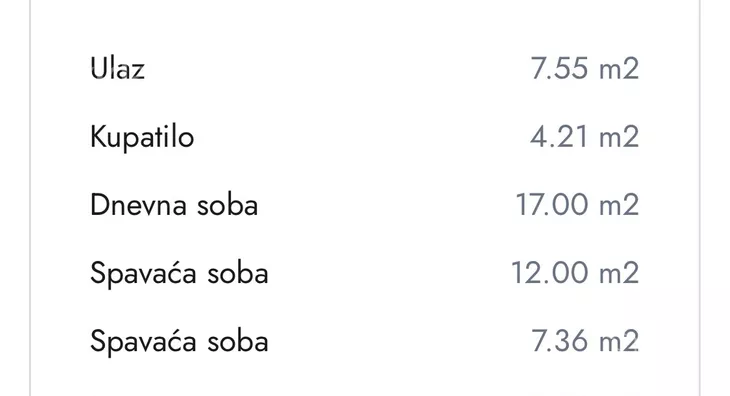Image resolution: width=730 pixels, height=396 pixels.
Task: Select Spavaća in the 7.36 m2 row
Action: coord(143,342)
